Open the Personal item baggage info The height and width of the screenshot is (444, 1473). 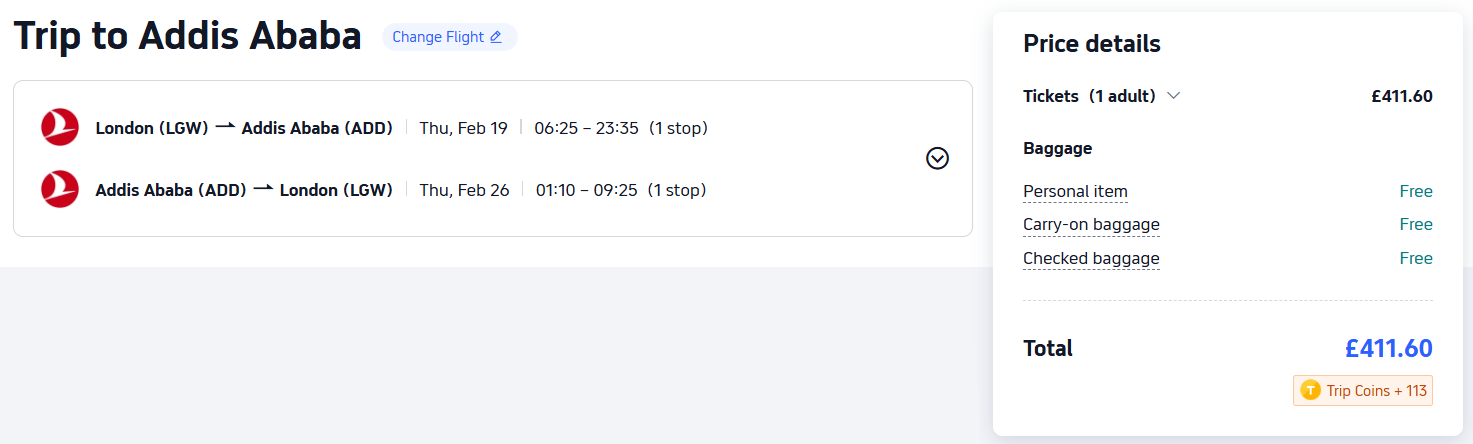pyautogui.click(x=1075, y=192)
